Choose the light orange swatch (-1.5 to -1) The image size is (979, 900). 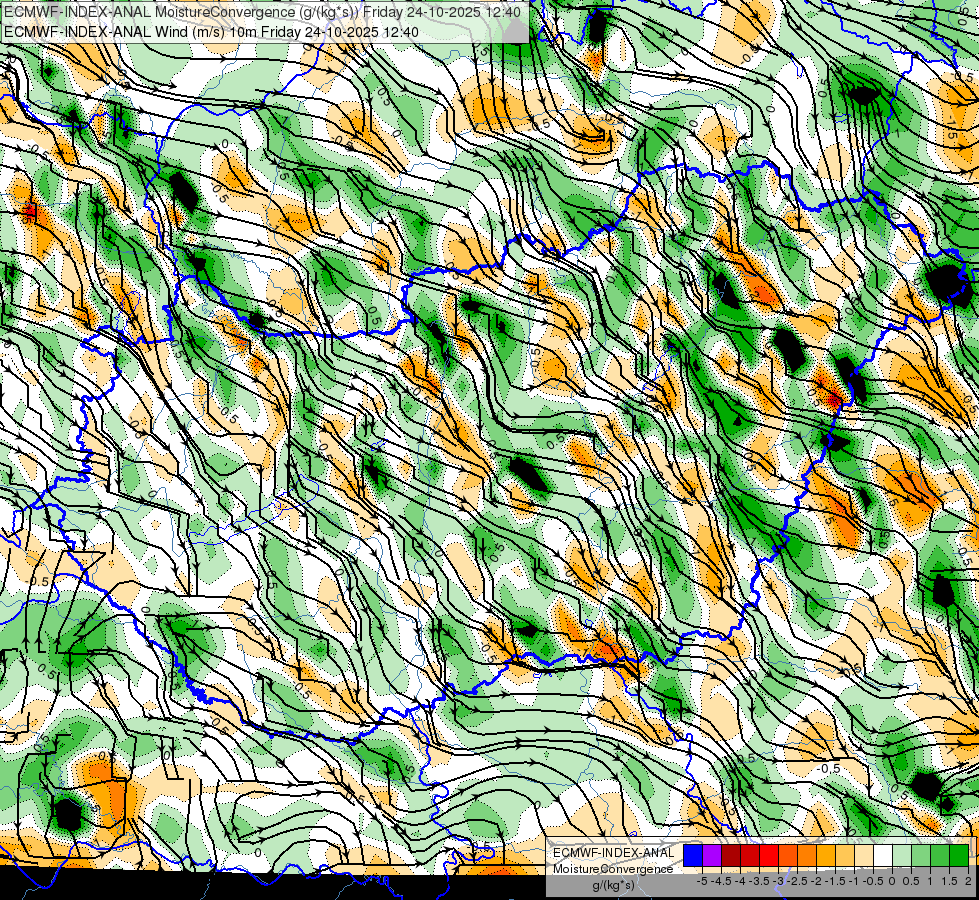pyautogui.click(x=845, y=856)
